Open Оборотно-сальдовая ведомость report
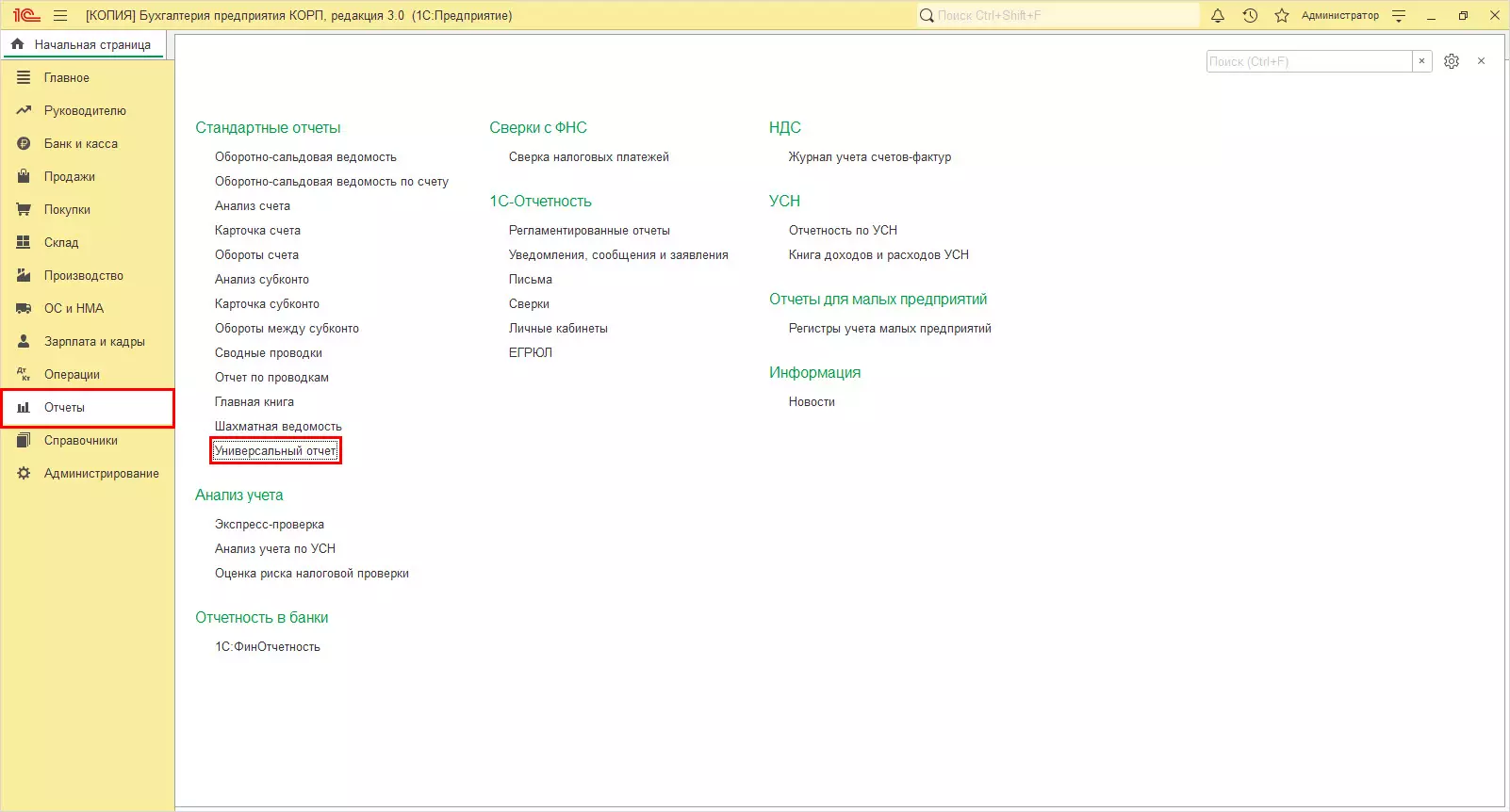Viewport: 1510px width, 812px height. click(305, 156)
